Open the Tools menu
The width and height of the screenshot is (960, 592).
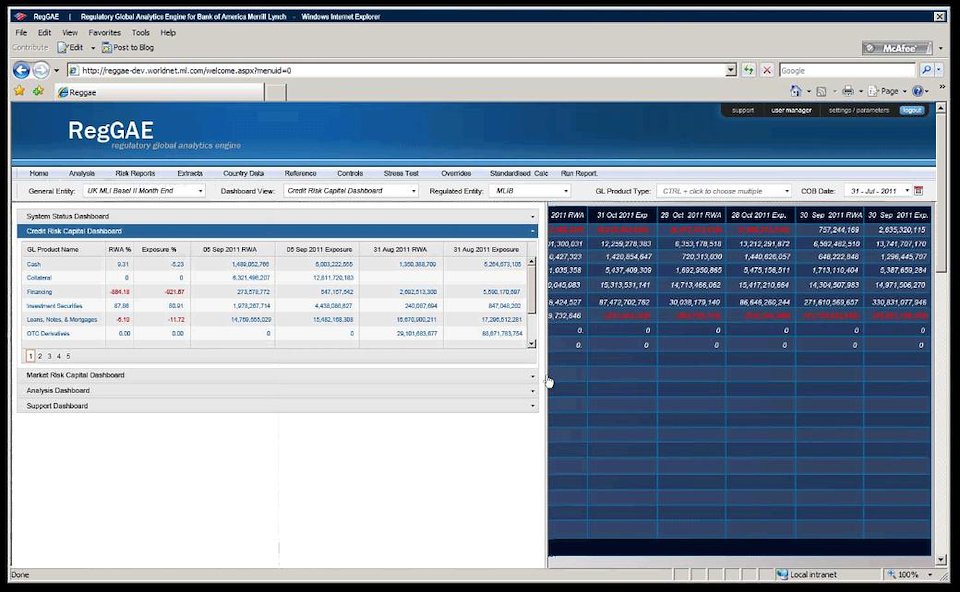click(140, 32)
